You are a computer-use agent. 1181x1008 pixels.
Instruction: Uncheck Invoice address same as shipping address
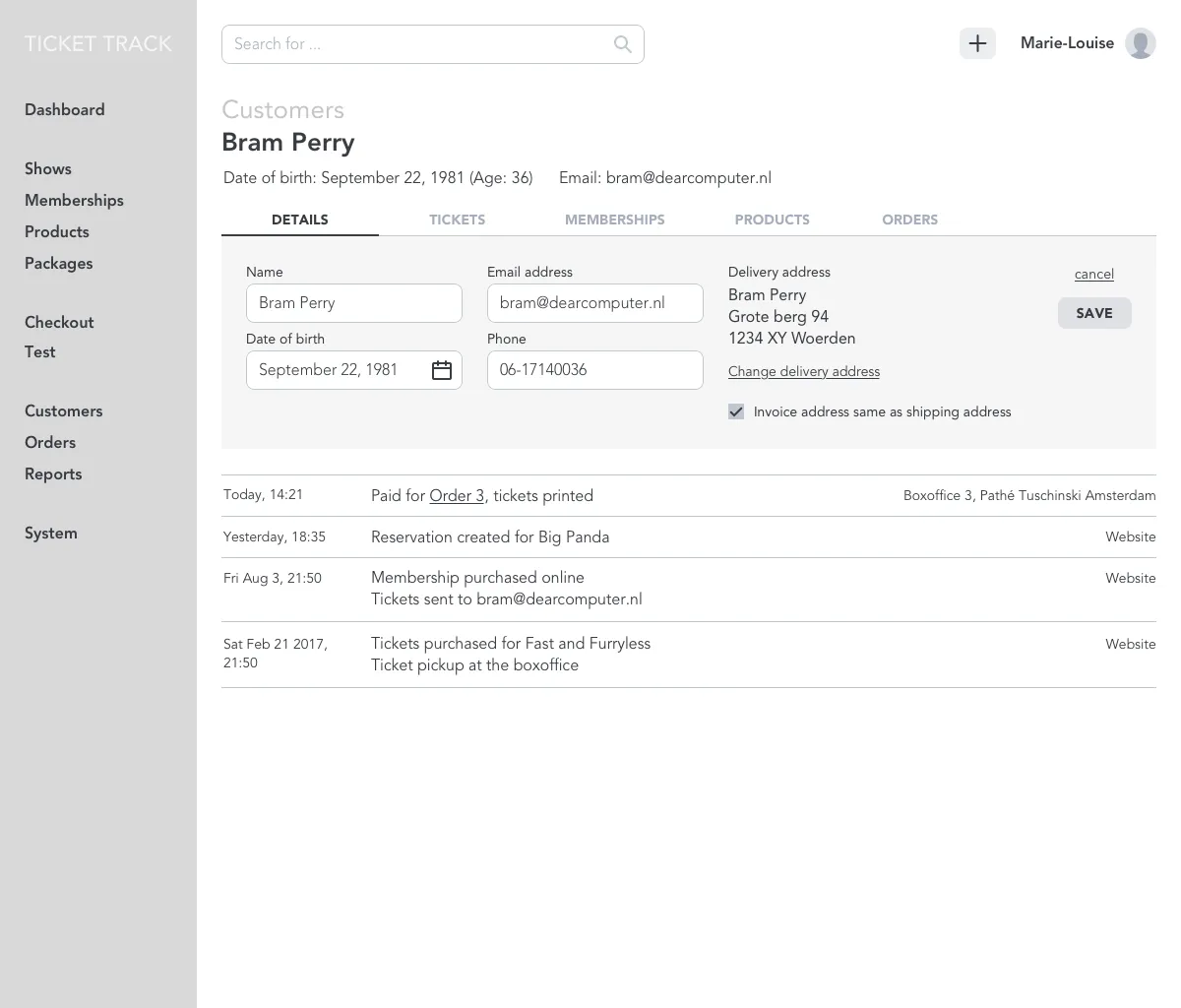click(736, 411)
